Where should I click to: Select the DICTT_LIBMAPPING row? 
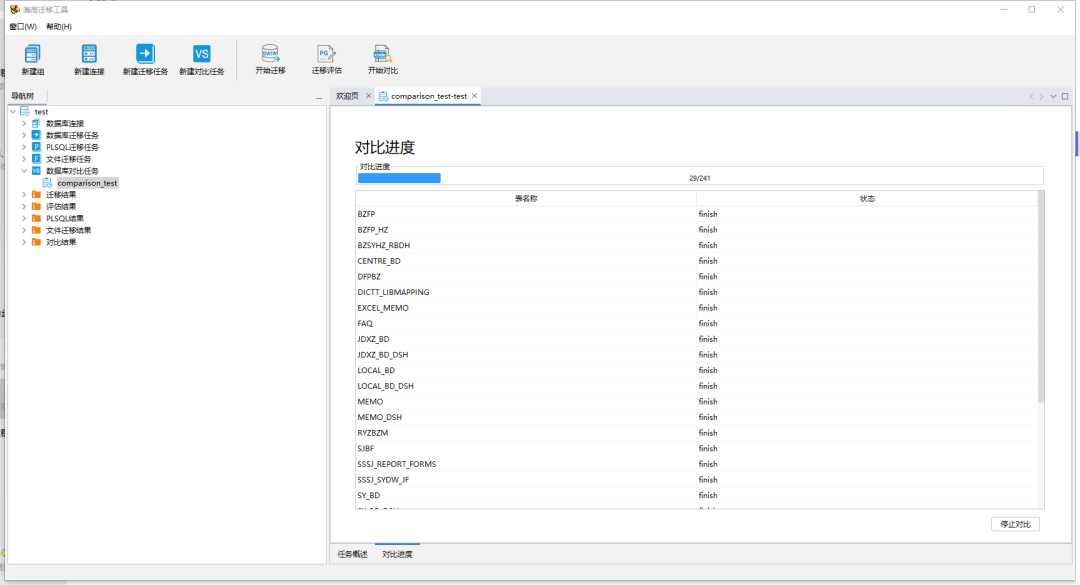click(x=696, y=292)
